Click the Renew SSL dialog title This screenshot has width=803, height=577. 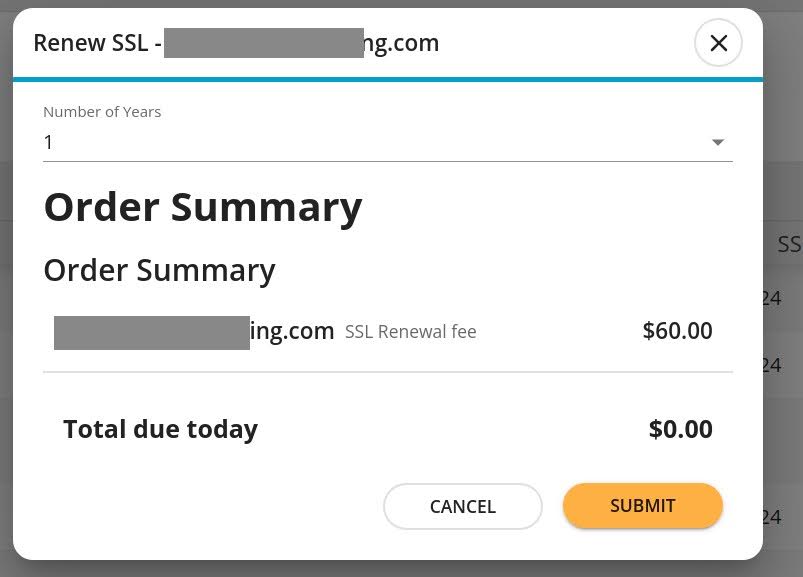(x=236, y=43)
